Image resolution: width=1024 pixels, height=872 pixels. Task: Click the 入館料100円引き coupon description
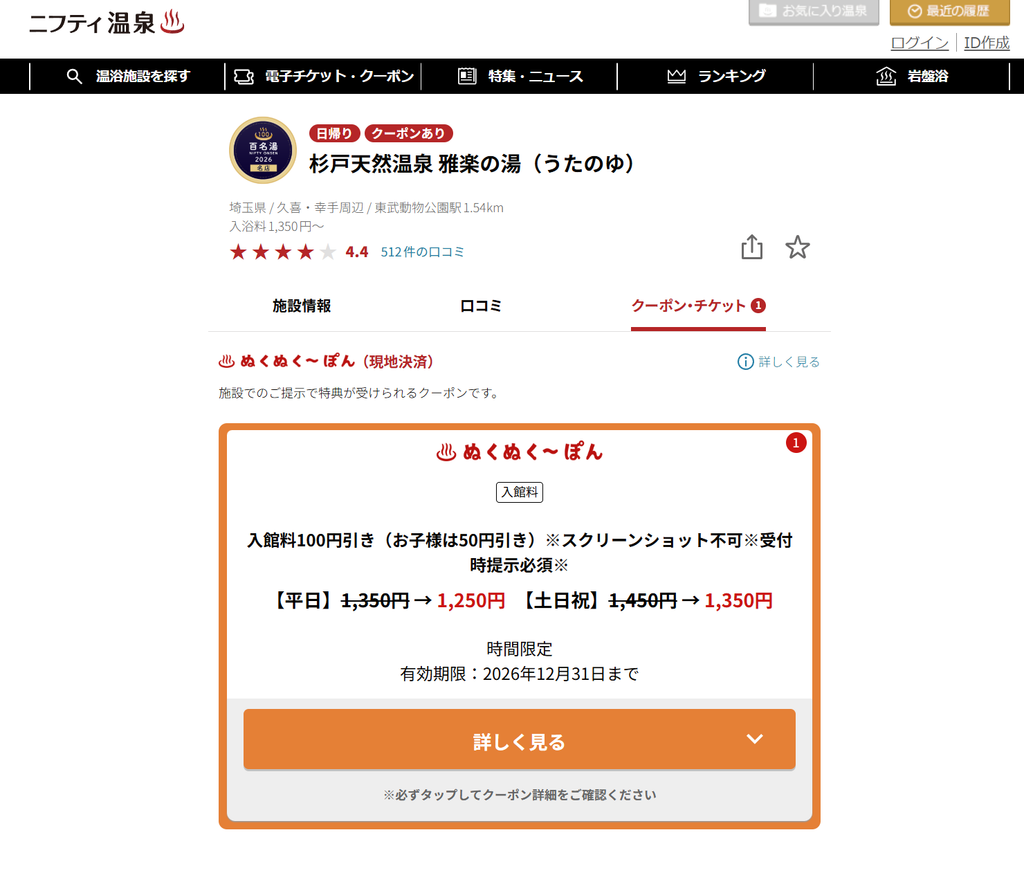pyautogui.click(x=520, y=553)
